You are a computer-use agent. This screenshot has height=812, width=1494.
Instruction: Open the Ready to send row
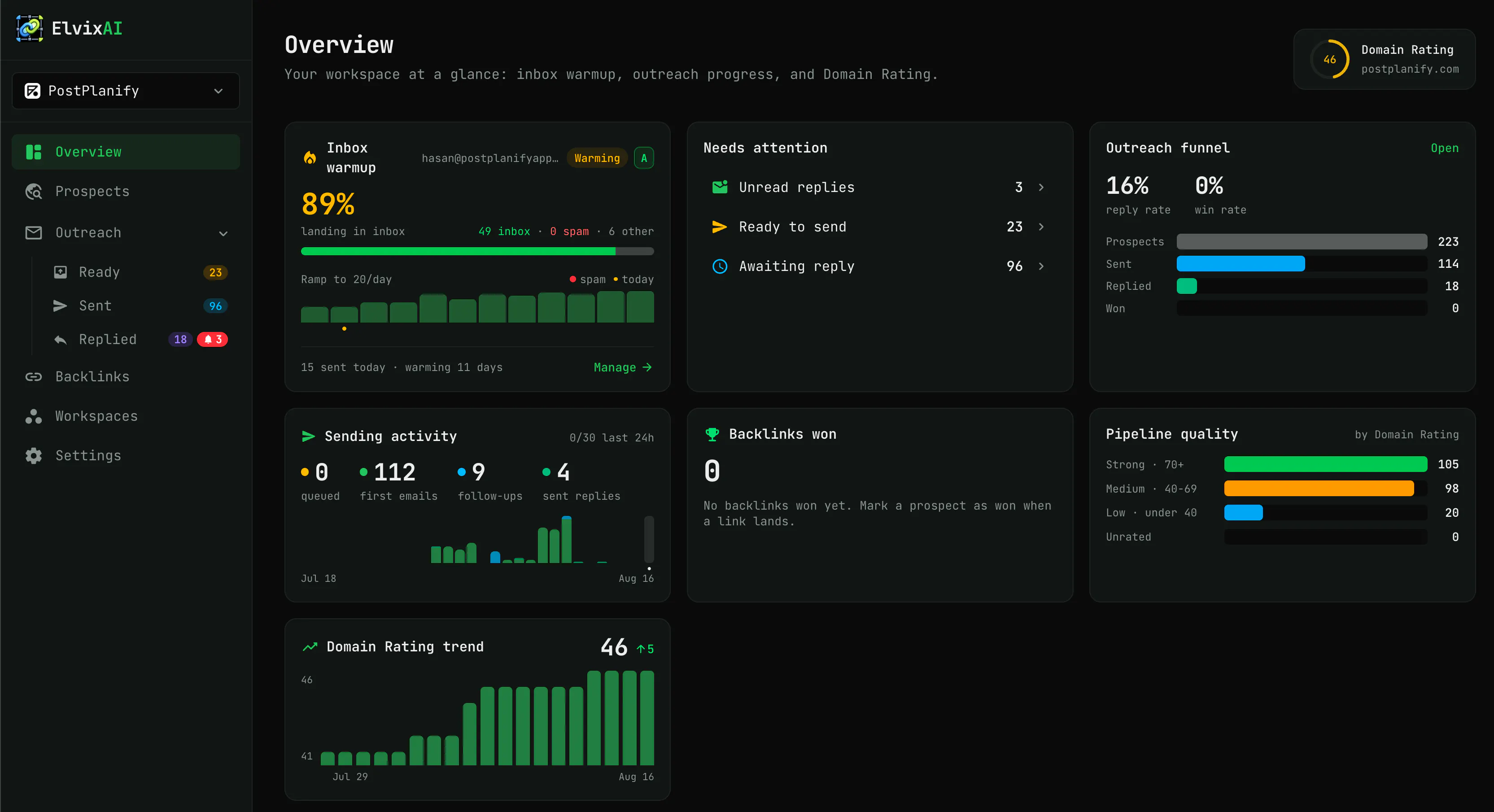point(879,227)
